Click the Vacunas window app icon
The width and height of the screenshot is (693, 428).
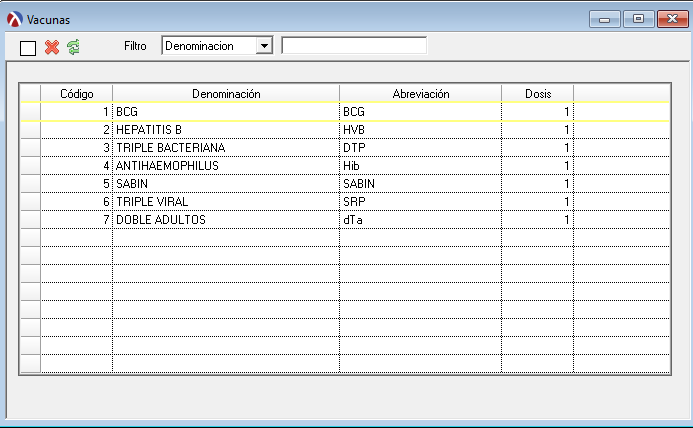click(x=14, y=18)
